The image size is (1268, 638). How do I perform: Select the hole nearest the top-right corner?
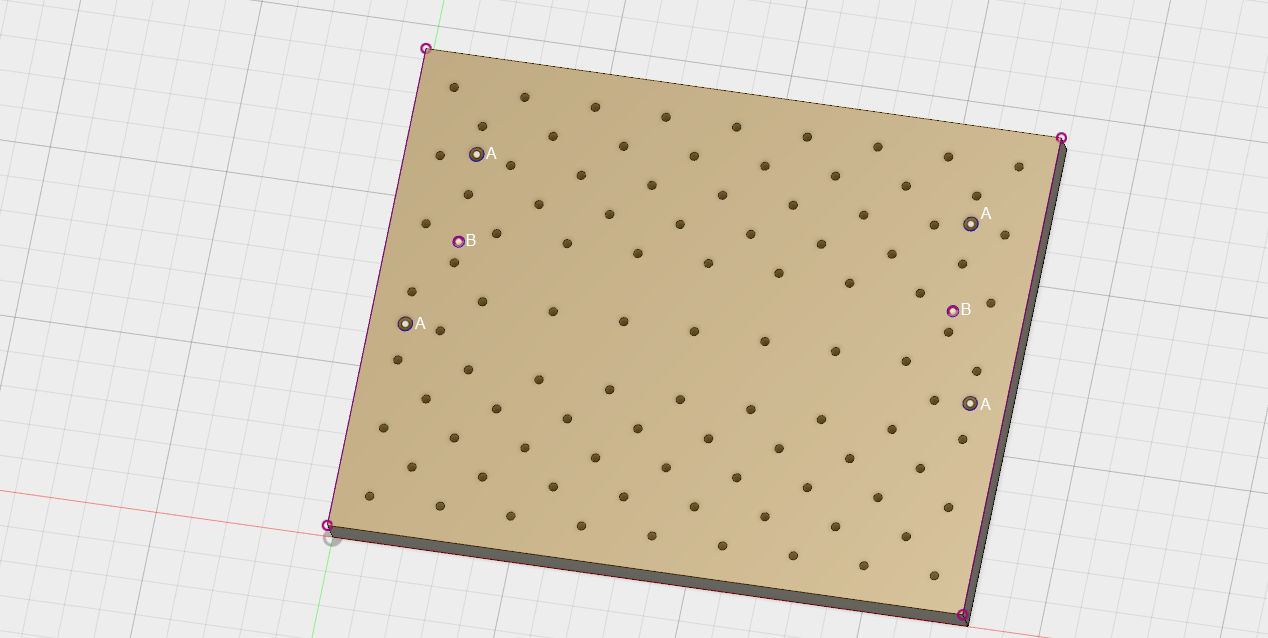[x=1019, y=167]
